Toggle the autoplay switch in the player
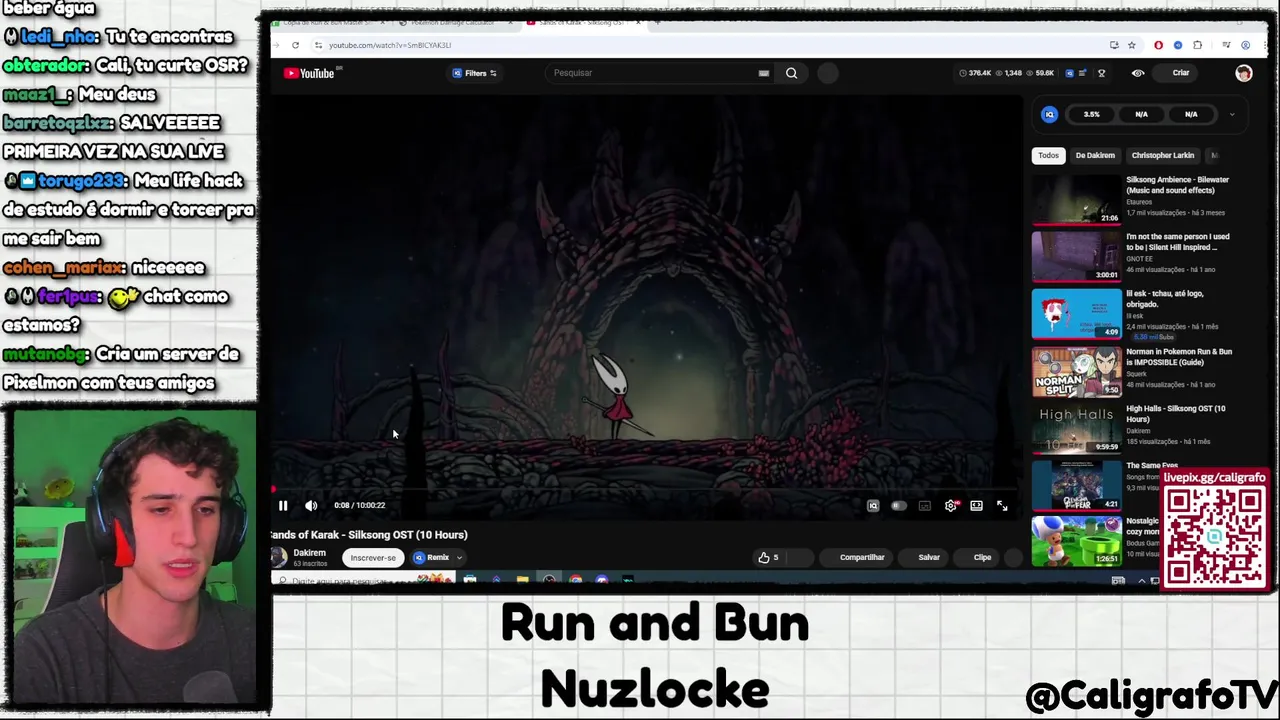The width and height of the screenshot is (1280, 720). pos(898,506)
